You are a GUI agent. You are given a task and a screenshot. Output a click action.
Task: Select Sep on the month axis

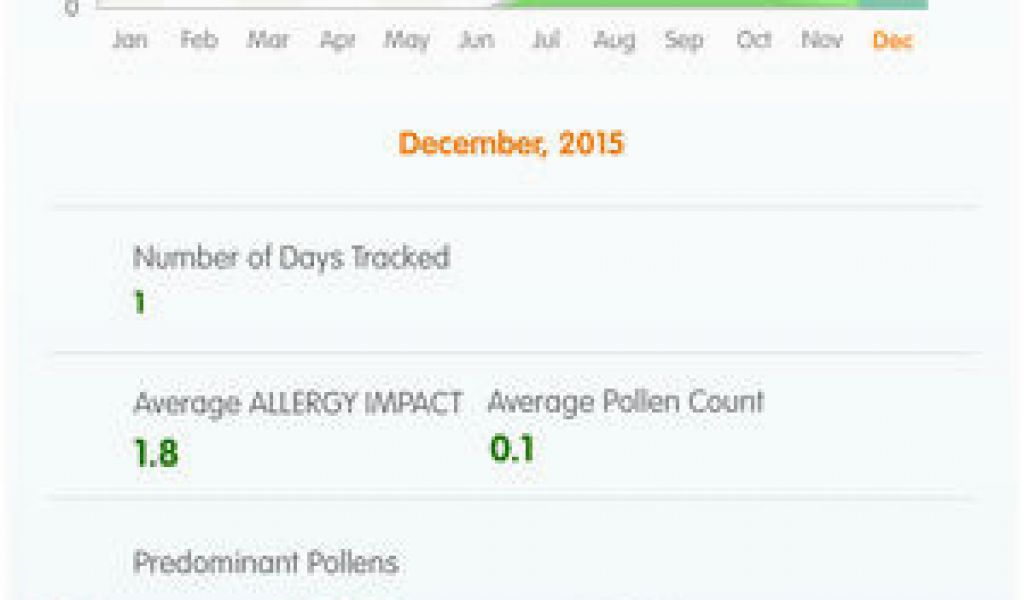(x=684, y=41)
